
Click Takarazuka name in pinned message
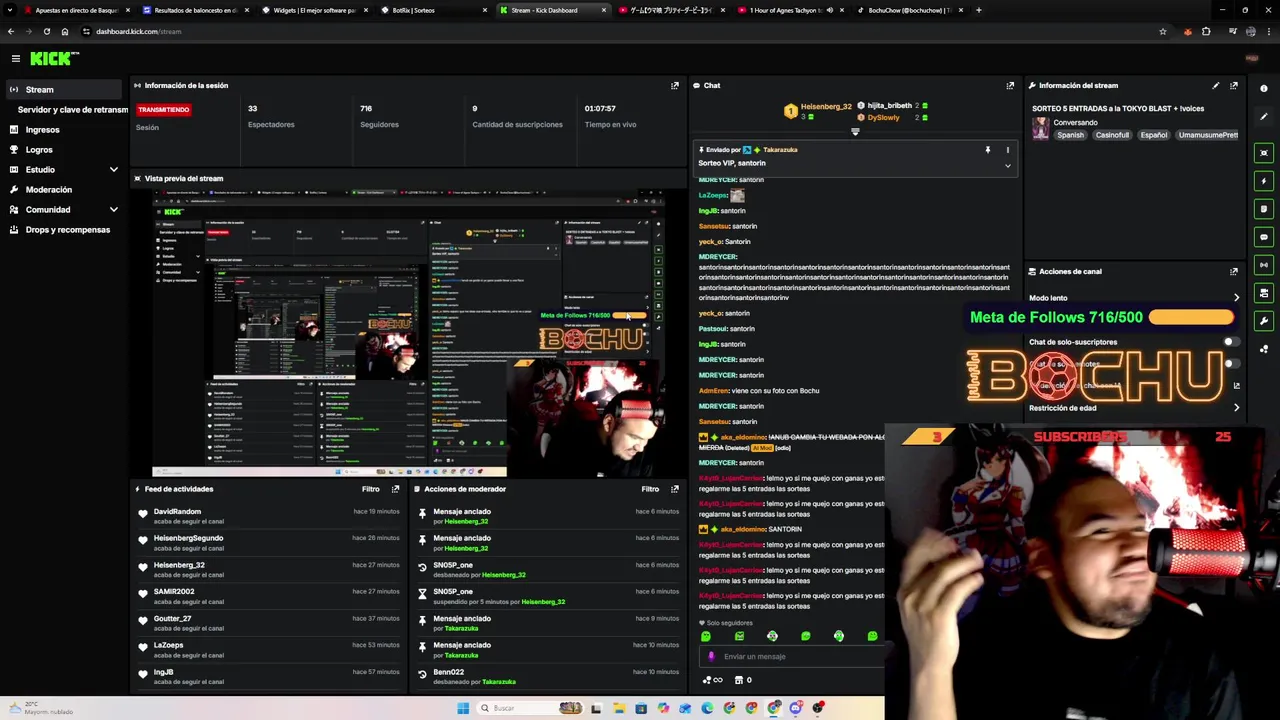(780, 150)
